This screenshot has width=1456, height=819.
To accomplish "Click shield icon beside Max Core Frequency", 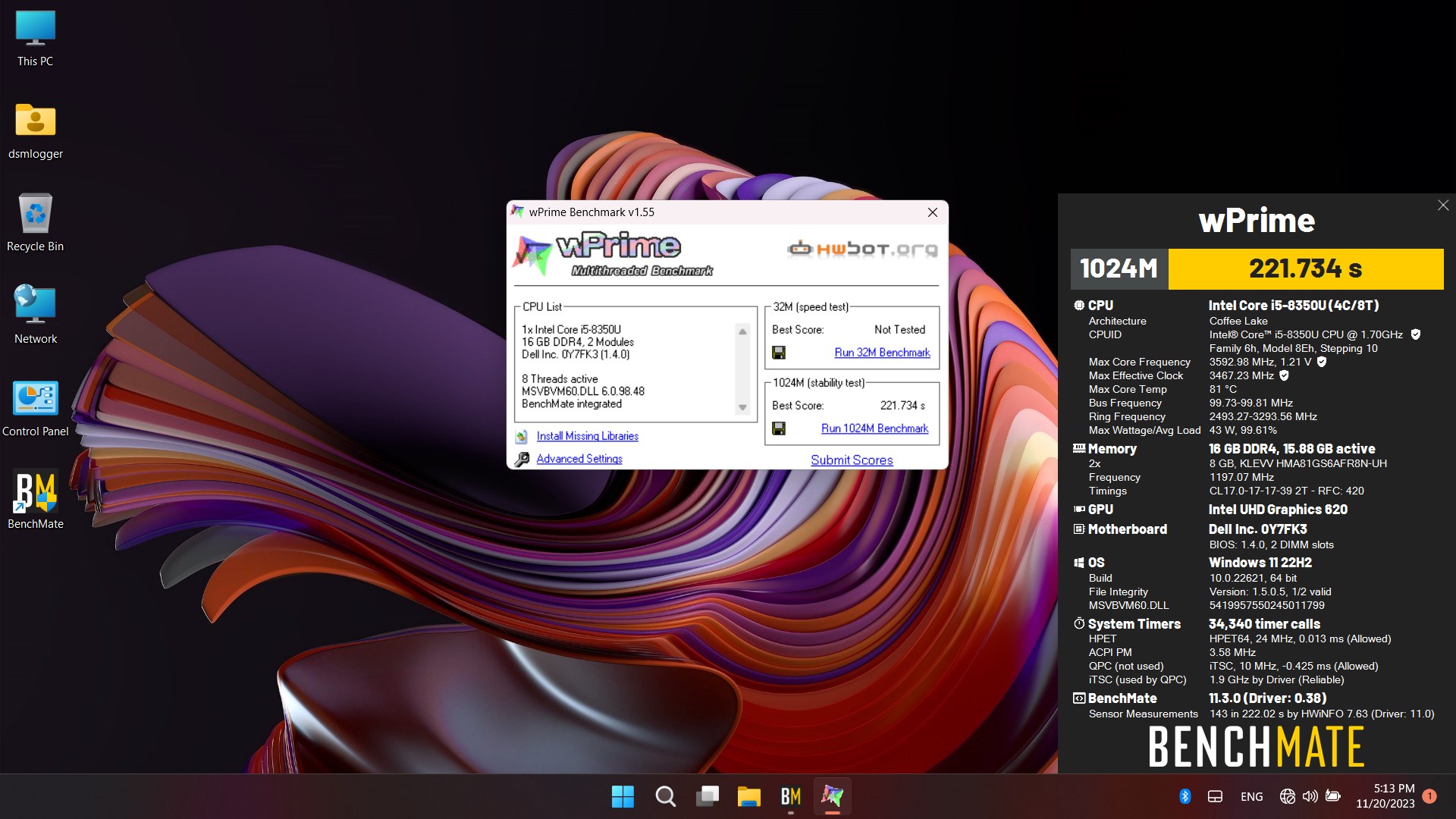I will point(1322,362).
